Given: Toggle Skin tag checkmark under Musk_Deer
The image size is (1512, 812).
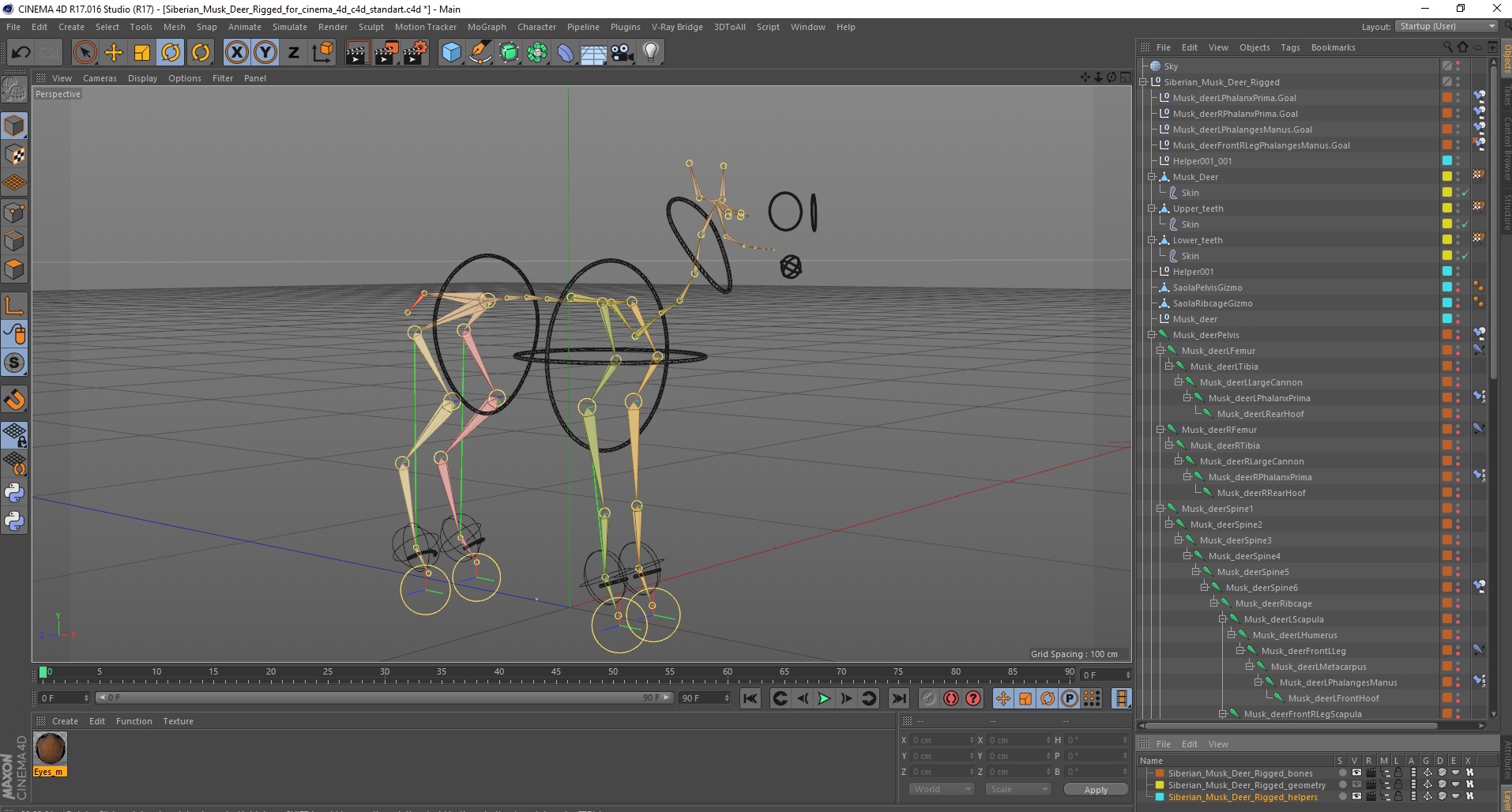Looking at the screenshot, I should (x=1465, y=193).
